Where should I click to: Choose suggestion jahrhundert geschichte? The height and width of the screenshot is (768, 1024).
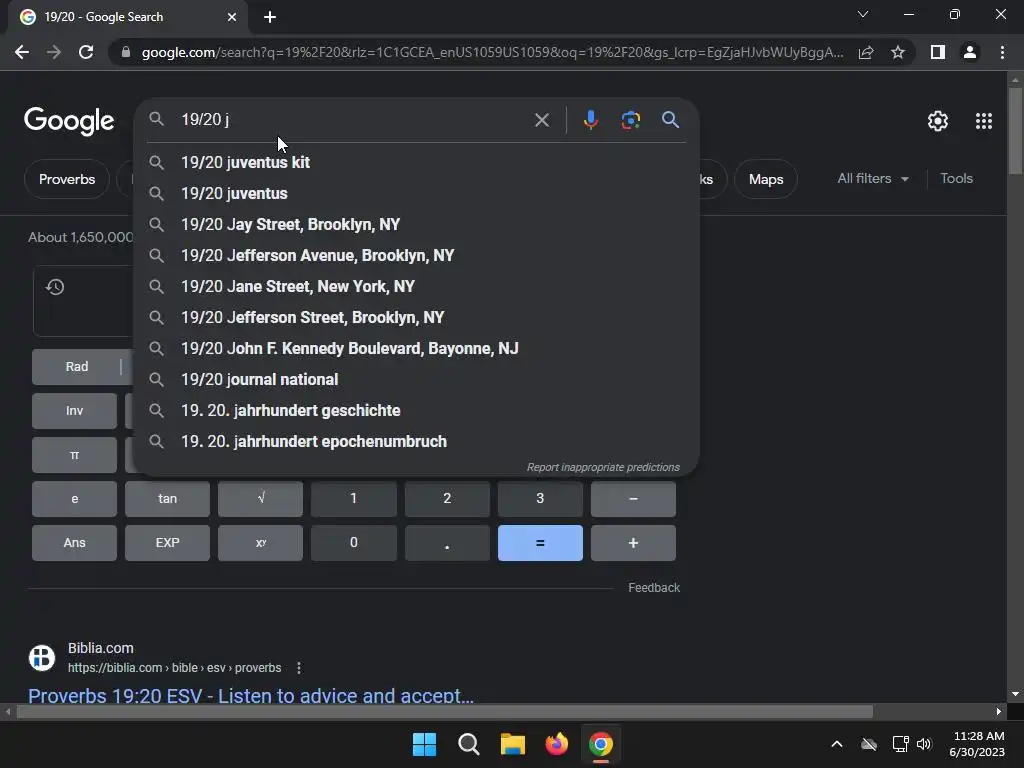coord(416,411)
